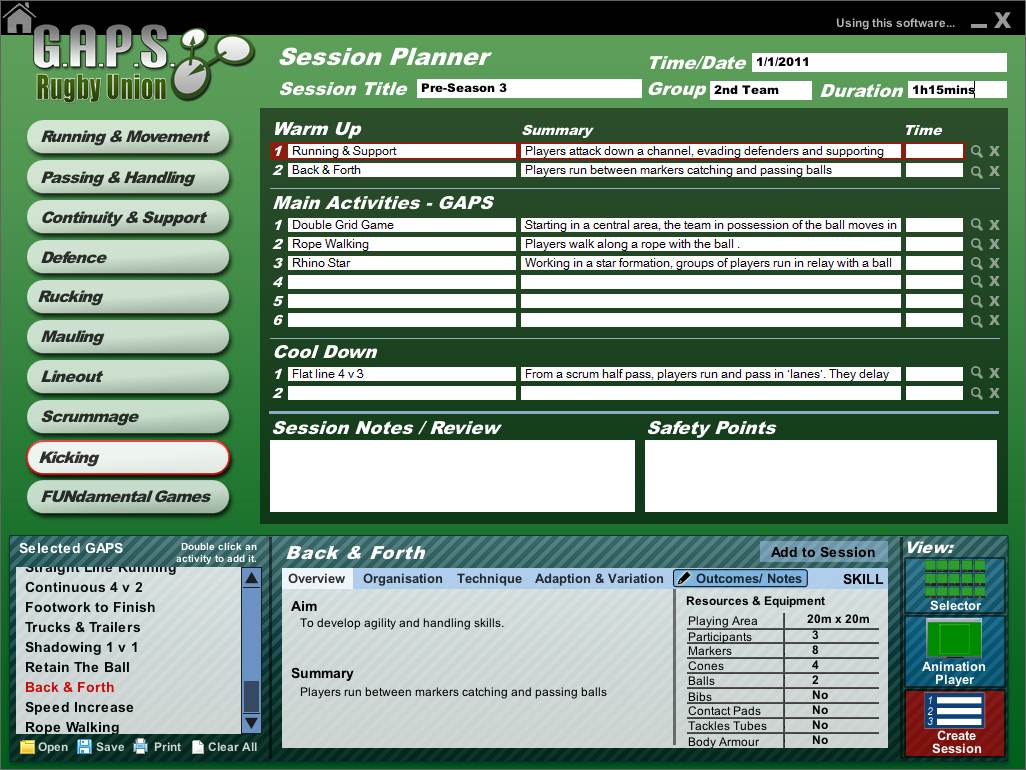
Task: Magnify the Rope Walking activity
Action: 976,243
